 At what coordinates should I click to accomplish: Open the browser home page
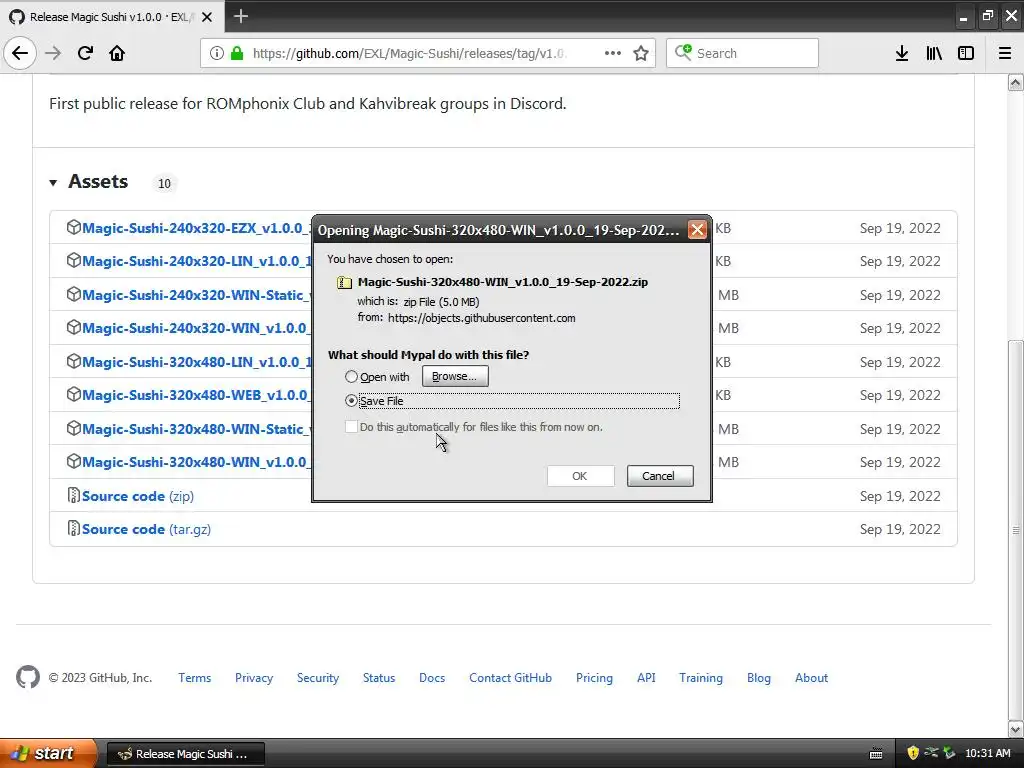pos(117,53)
